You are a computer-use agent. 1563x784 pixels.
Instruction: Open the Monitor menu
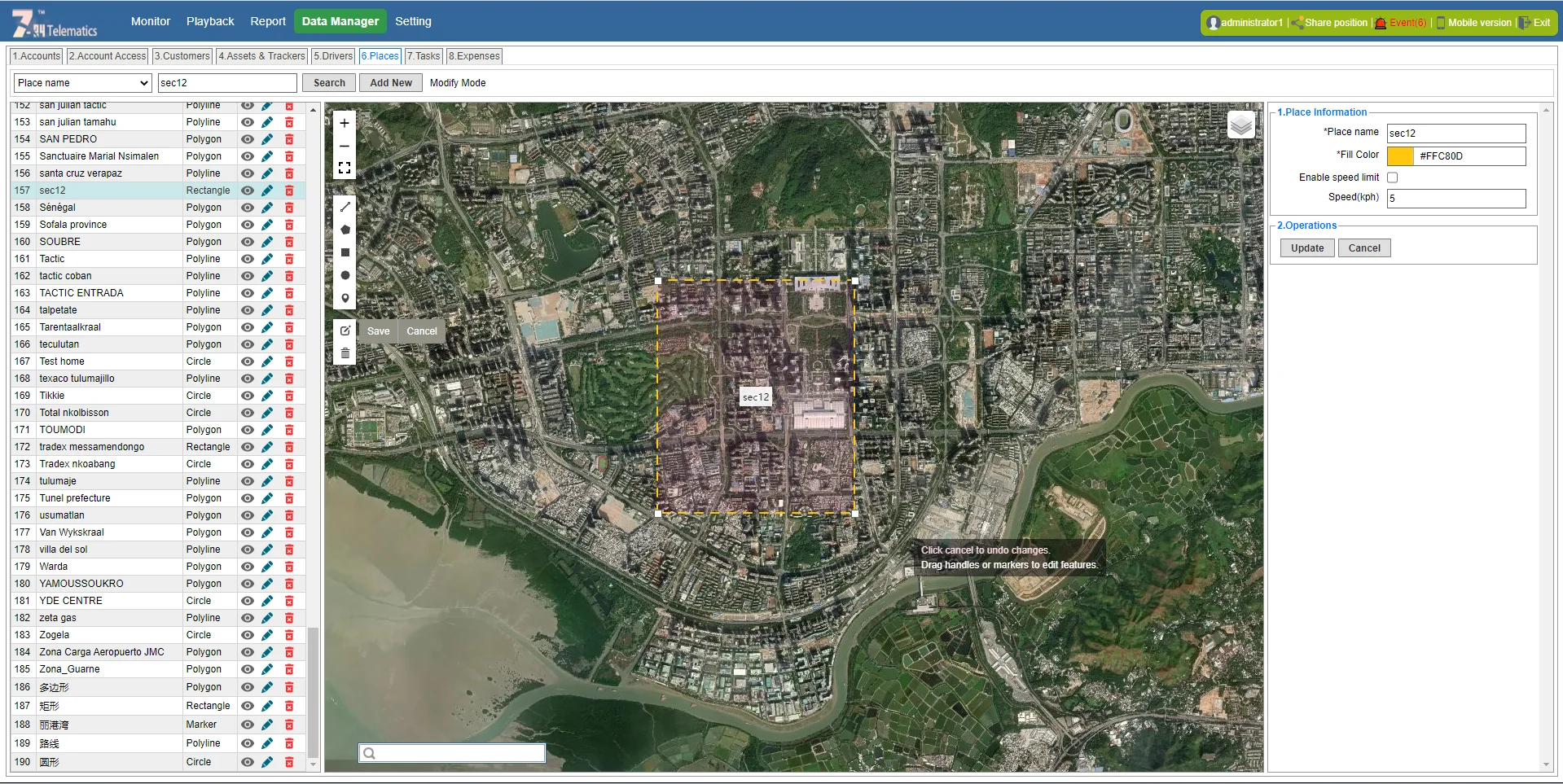151,21
